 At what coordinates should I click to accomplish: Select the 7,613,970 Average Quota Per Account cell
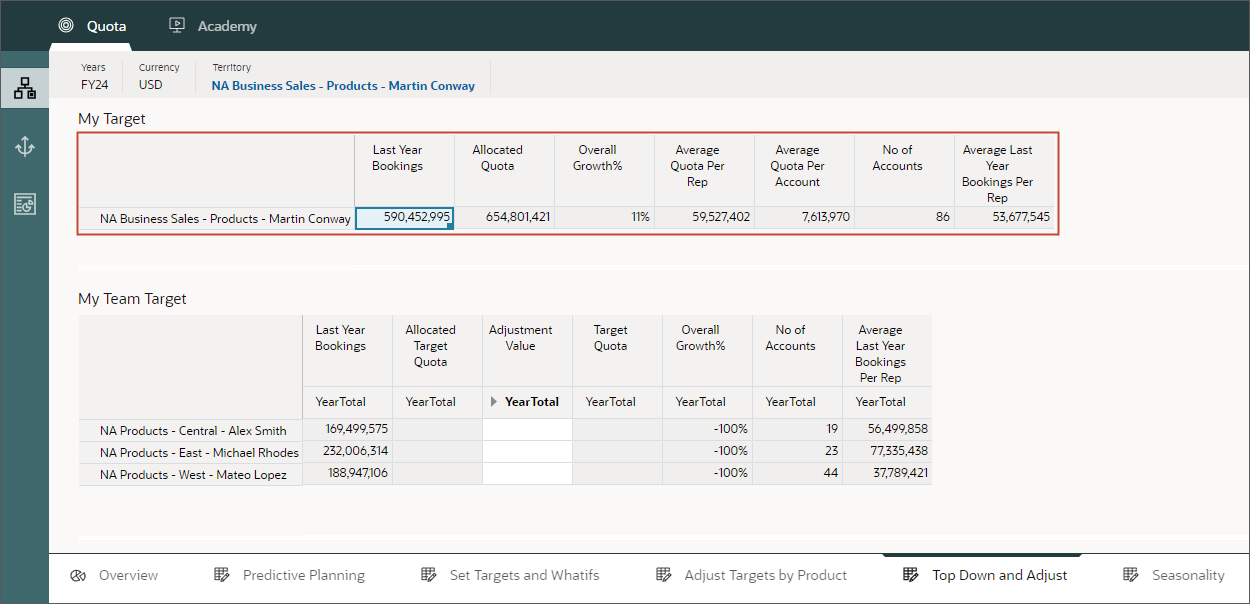804,217
